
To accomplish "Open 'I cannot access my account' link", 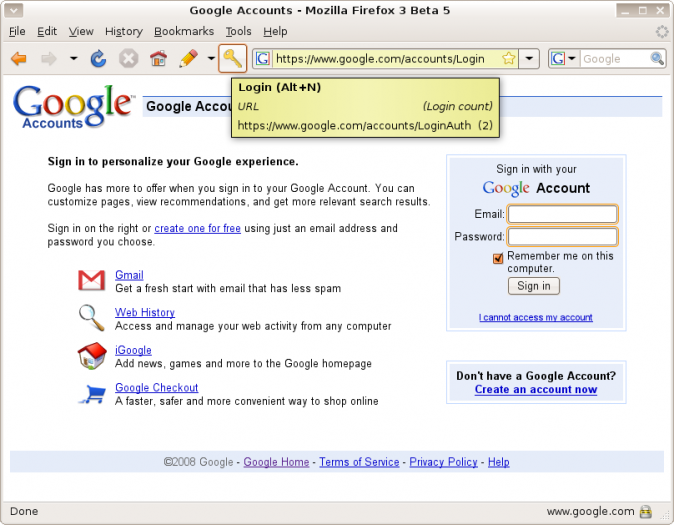I will 536,317.
